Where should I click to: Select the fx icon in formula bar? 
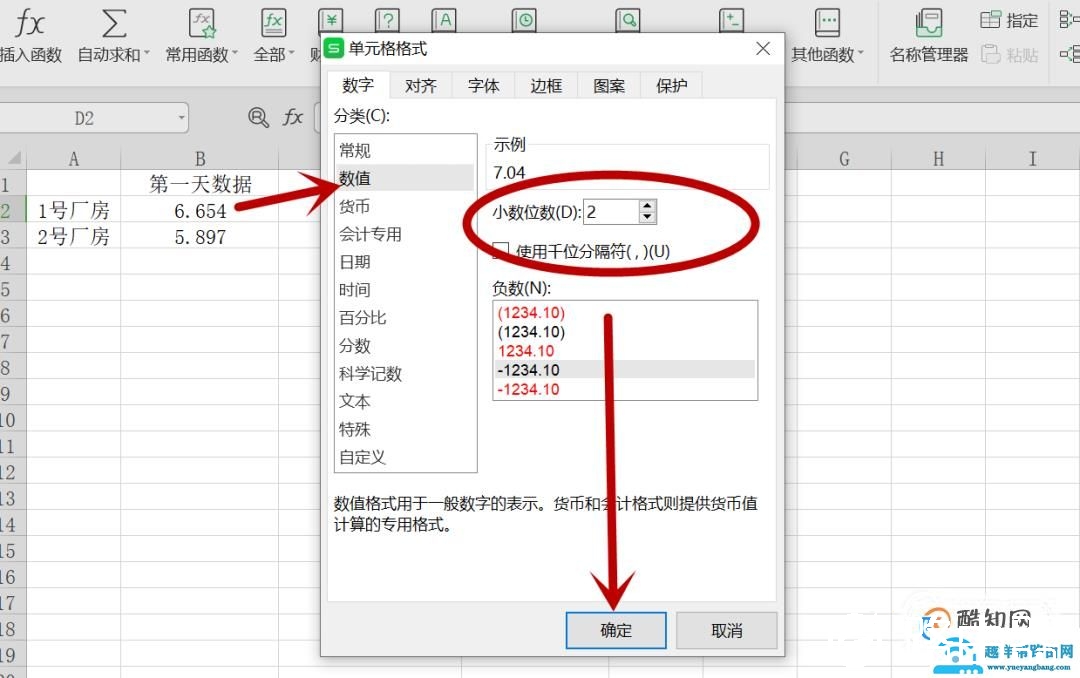tap(293, 118)
